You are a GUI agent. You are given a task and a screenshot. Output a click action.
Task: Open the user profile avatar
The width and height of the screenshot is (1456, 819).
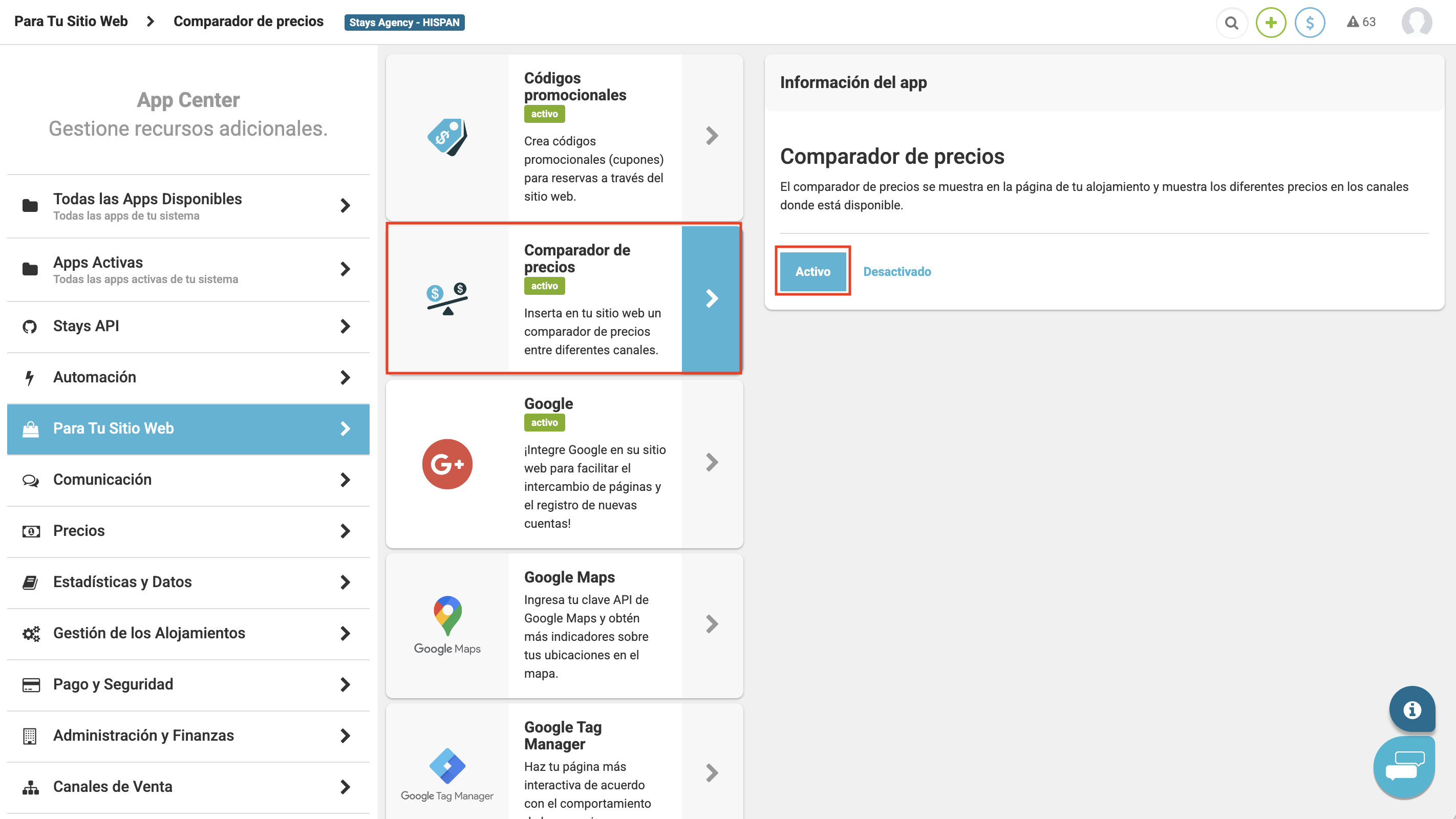click(1416, 23)
